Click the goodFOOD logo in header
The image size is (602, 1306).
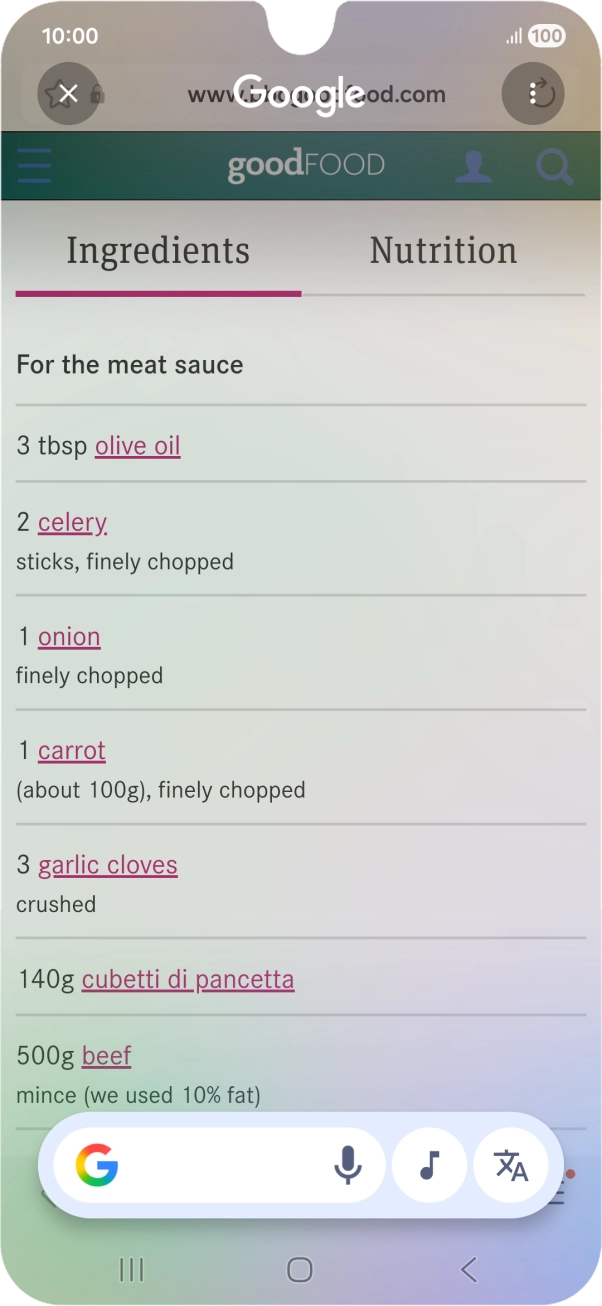coord(306,166)
